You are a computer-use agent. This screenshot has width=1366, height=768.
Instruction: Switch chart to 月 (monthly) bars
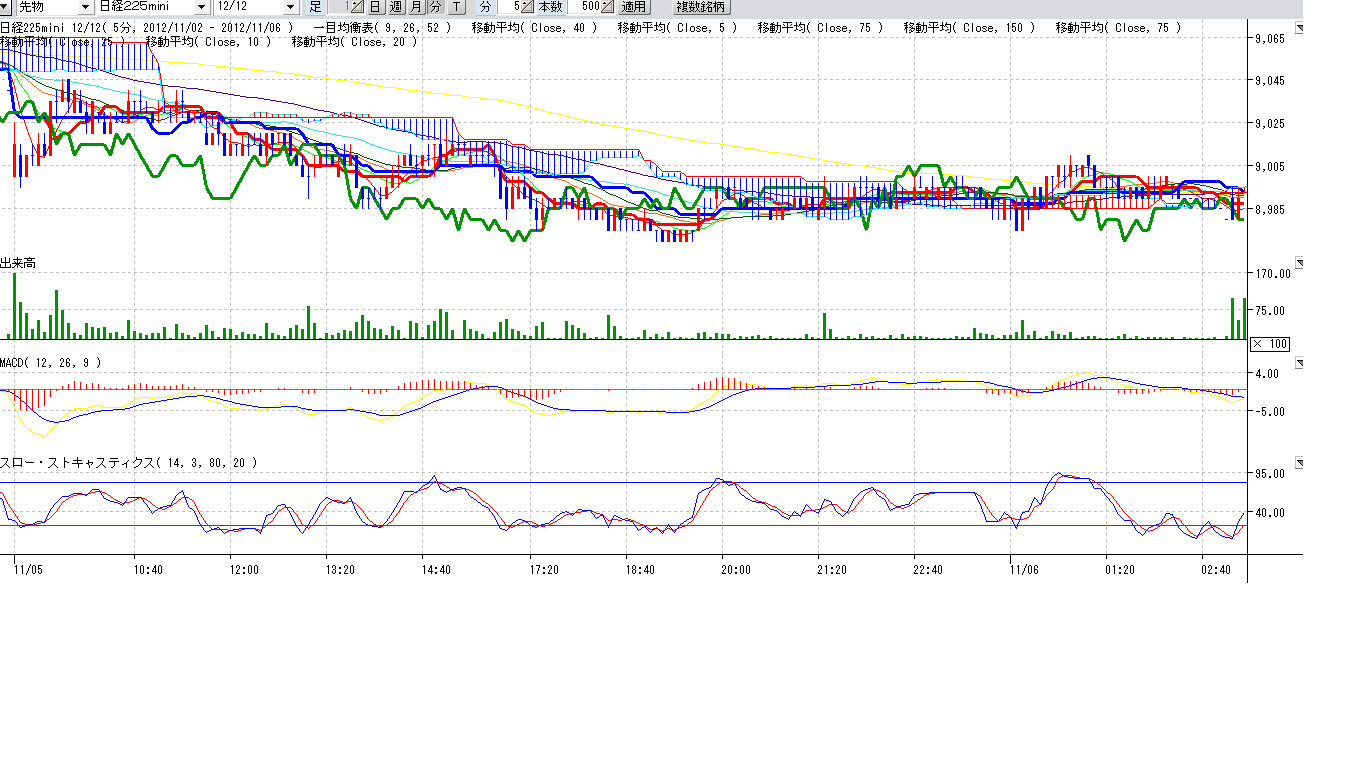[415, 7]
